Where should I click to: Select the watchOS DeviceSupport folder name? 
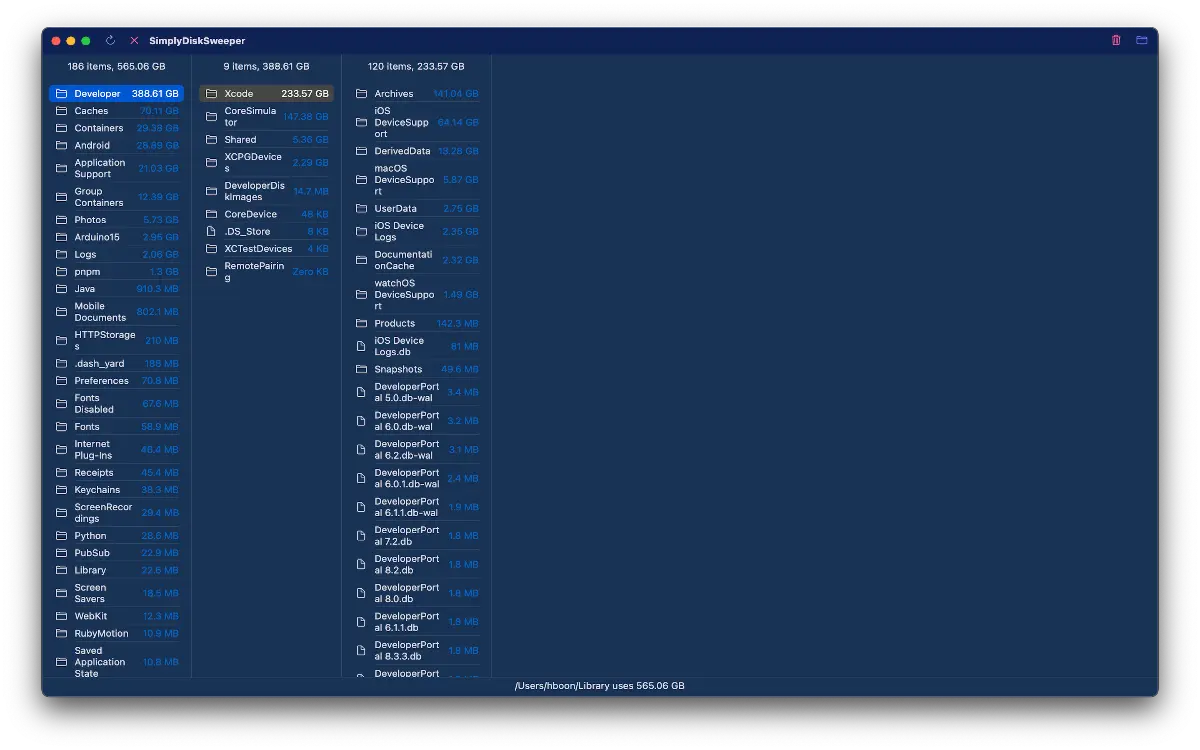[405, 295]
